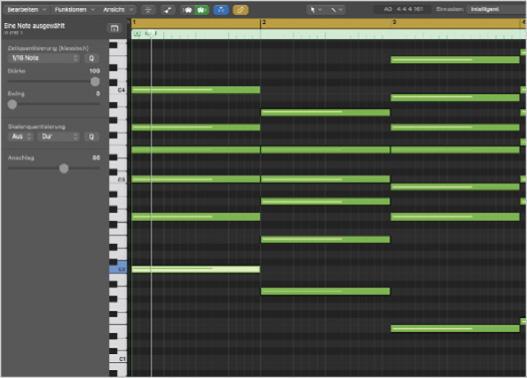Open the Ansicht menu

pos(118,10)
